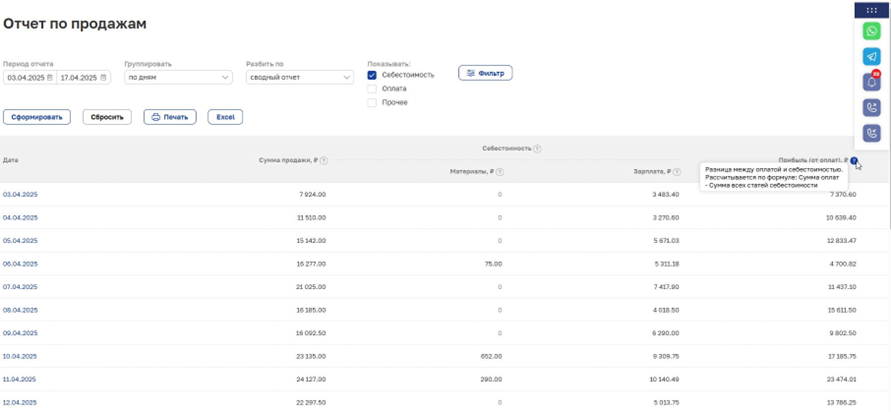The width and height of the screenshot is (891, 412).
Task: Open the 05.04.2025 date link
Action: [x=20, y=240]
